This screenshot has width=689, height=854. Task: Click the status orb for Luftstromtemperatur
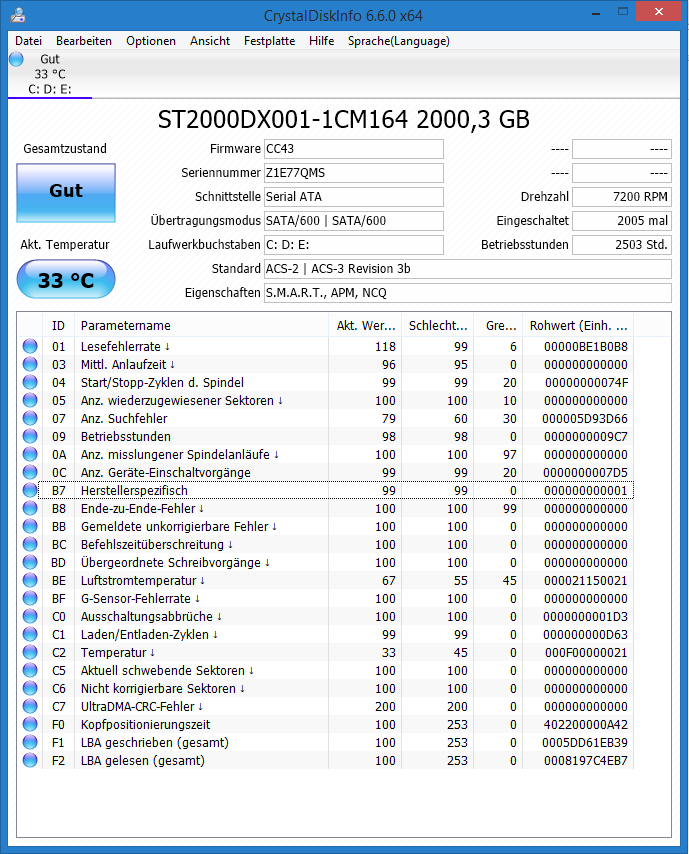click(30, 580)
